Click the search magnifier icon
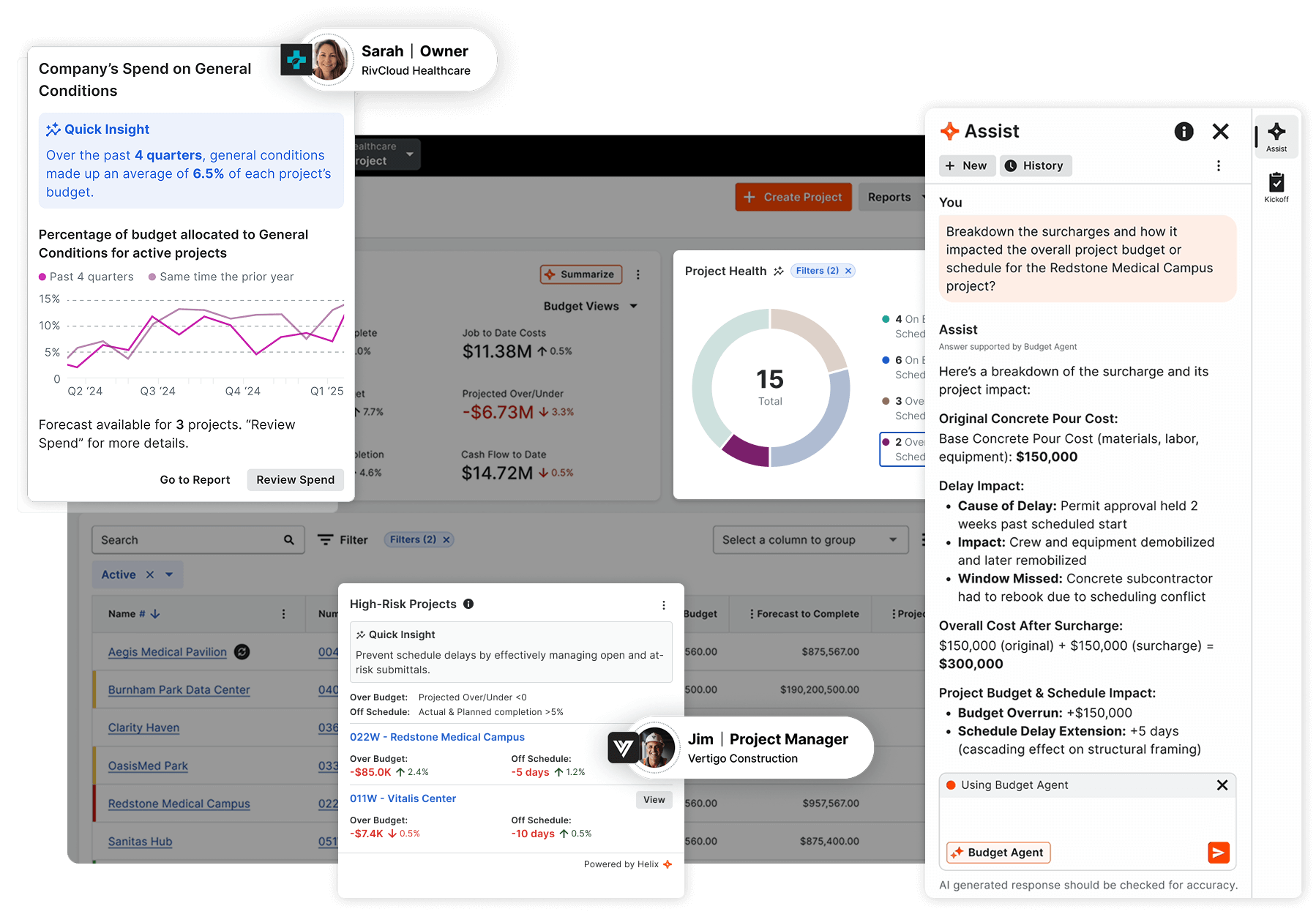This screenshot has width=1316, height=917. pyautogui.click(x=289, y=540)
